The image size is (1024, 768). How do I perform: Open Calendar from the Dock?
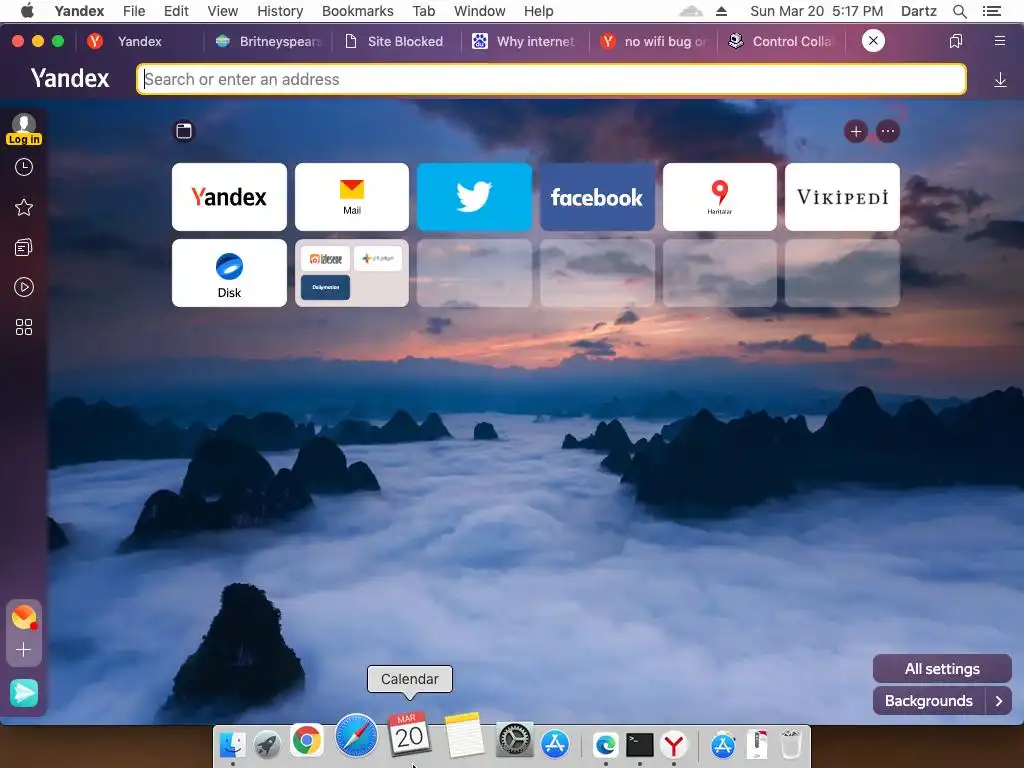(x=409, y=734)
